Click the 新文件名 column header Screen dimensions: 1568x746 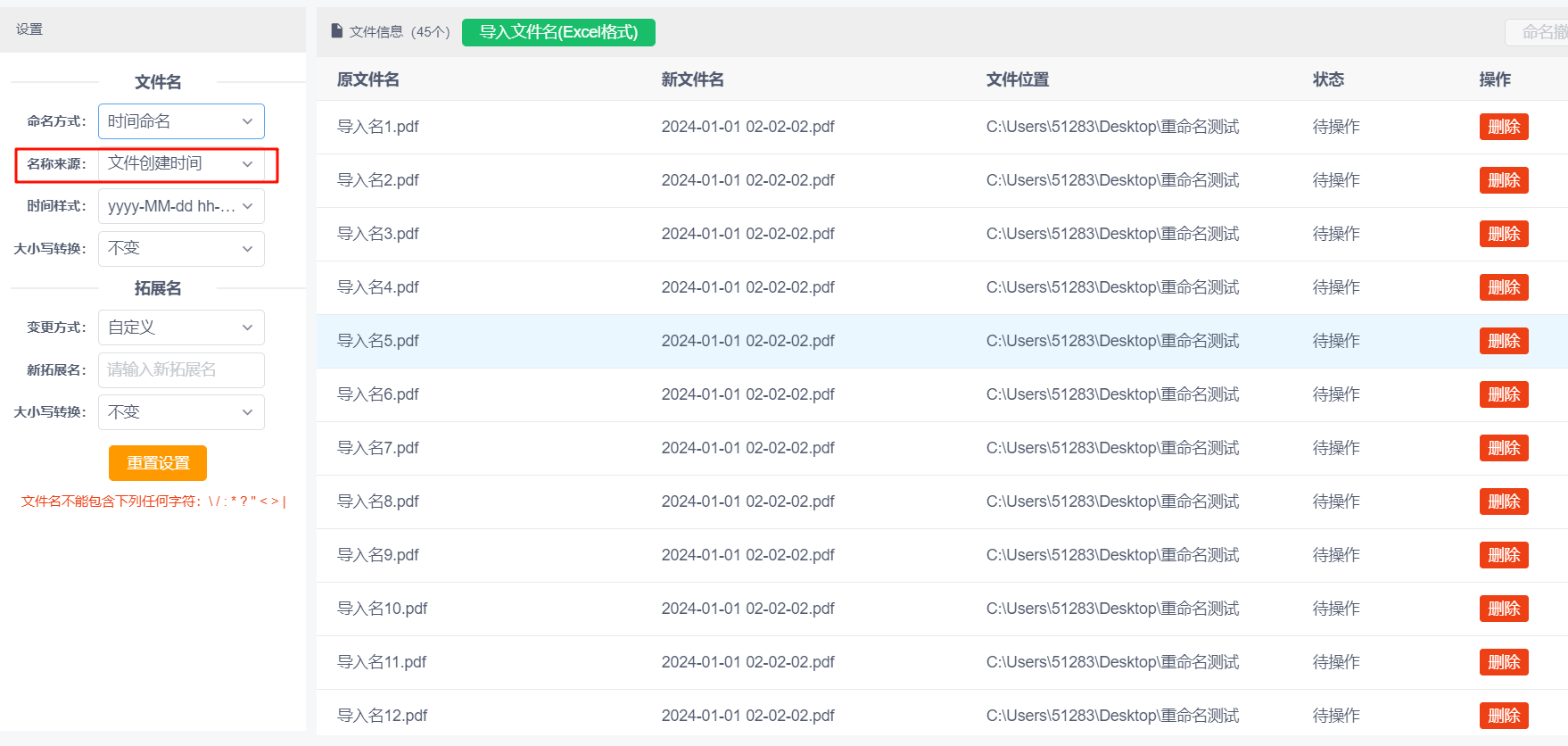[692, 79]
